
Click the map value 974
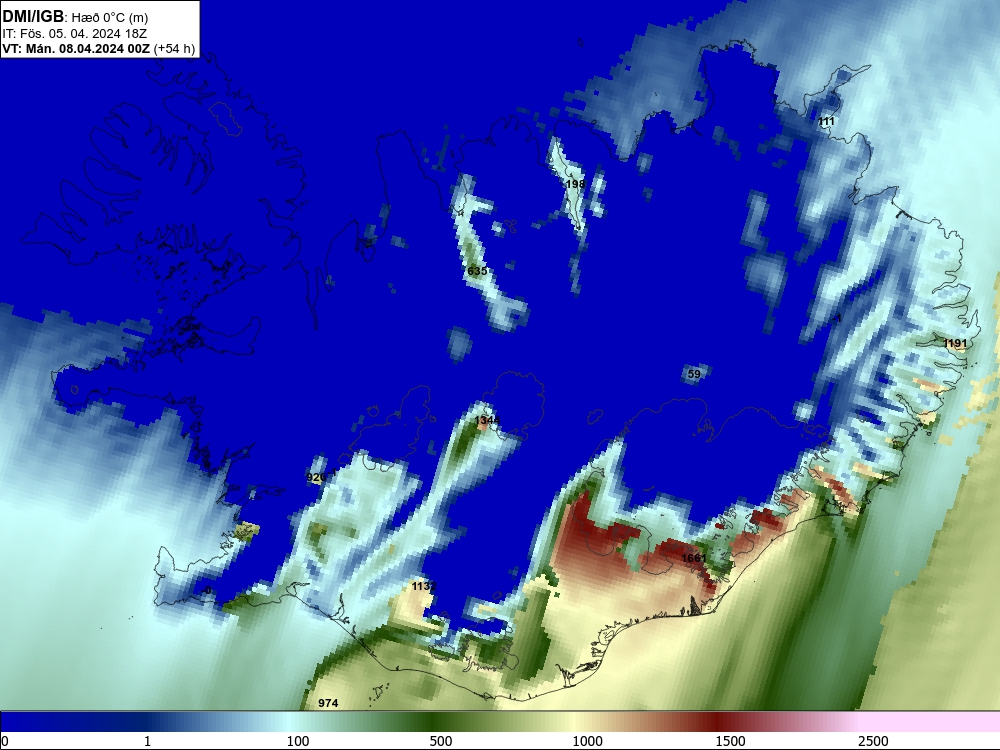pyautogui.click(x=328, y=703)
